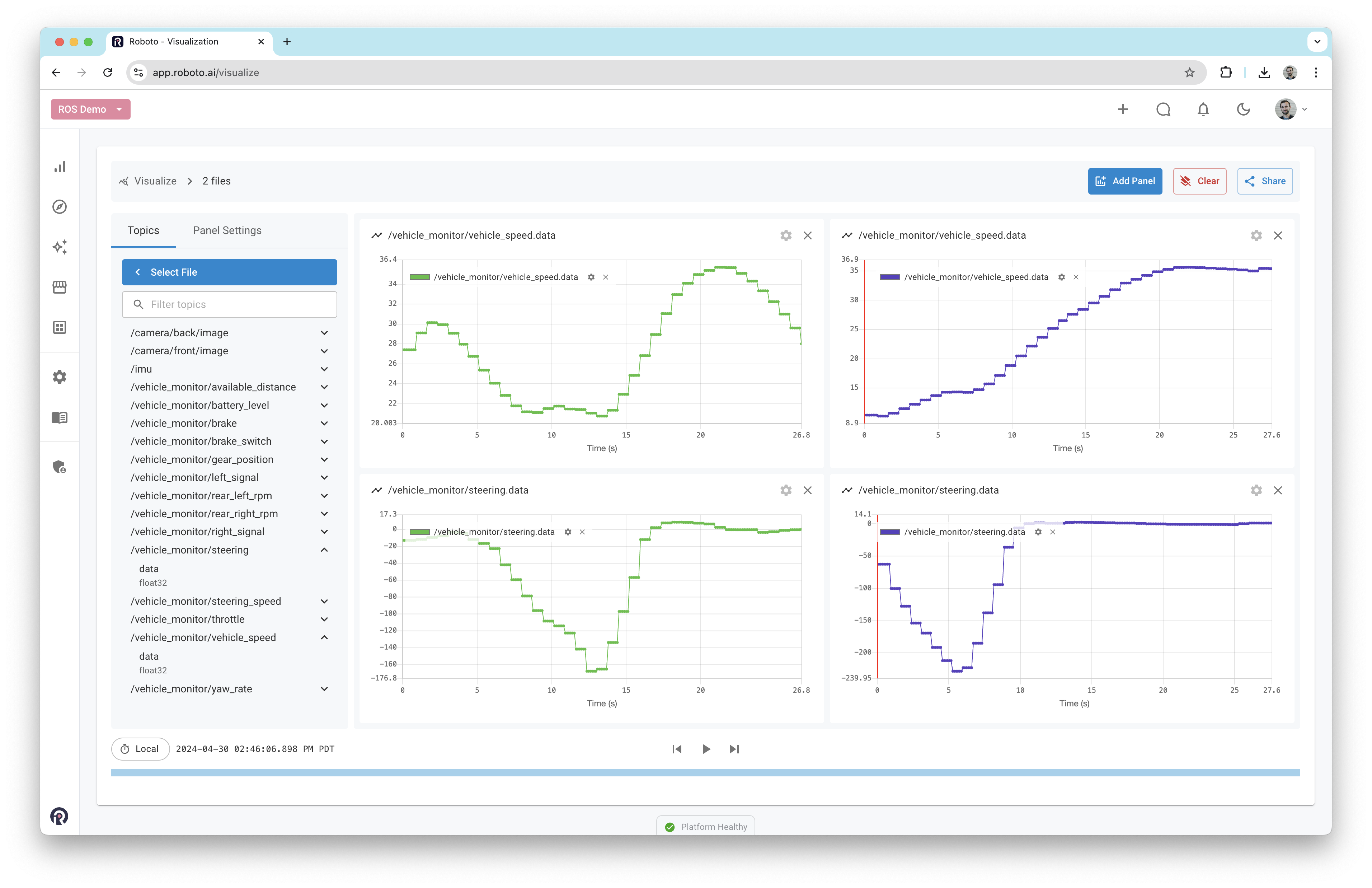Collapse the /vehicle_monitor/steering topic

tap(324, 550)
